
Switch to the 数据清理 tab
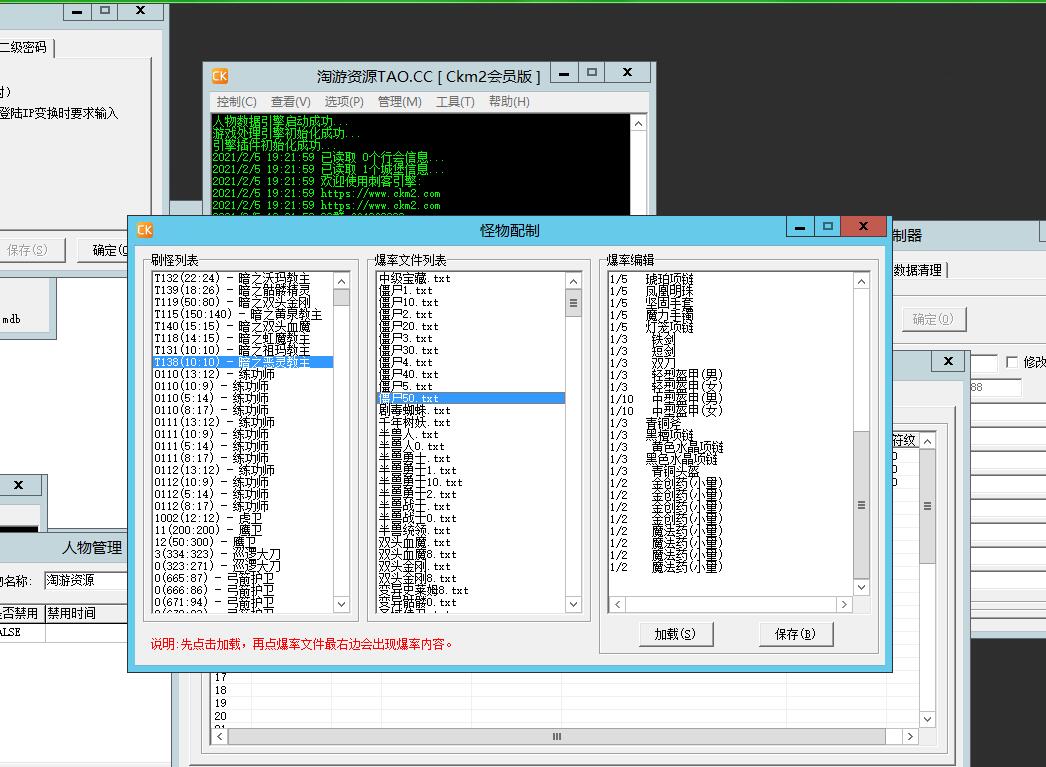[x=919, y=270]
